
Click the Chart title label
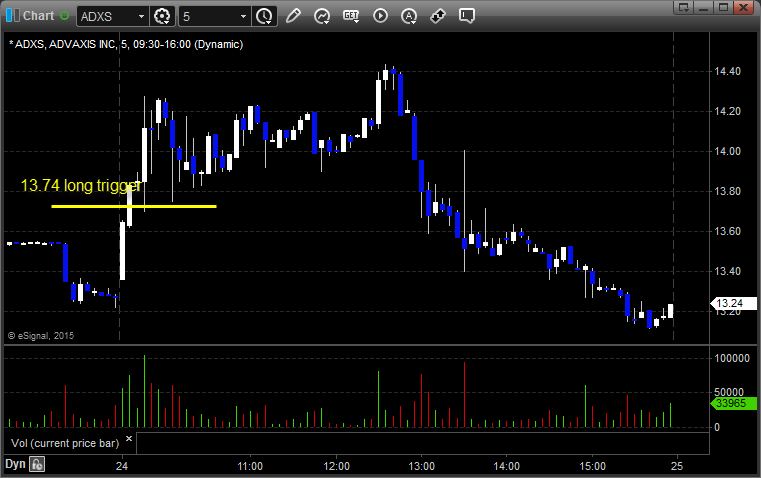coord(39,16)
